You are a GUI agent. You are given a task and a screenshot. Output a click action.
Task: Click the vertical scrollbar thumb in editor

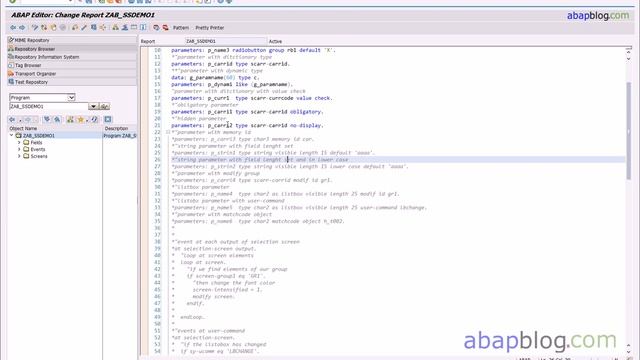(629, 131)
